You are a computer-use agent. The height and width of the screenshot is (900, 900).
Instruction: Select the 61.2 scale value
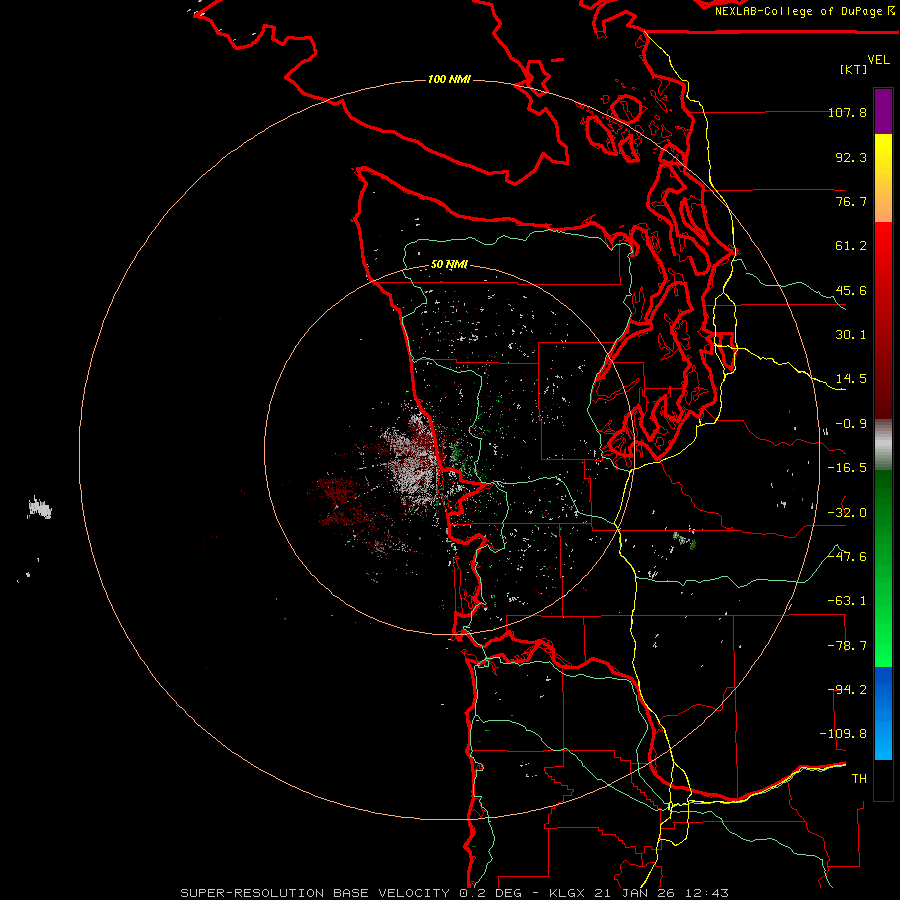[x=851, y=246]
